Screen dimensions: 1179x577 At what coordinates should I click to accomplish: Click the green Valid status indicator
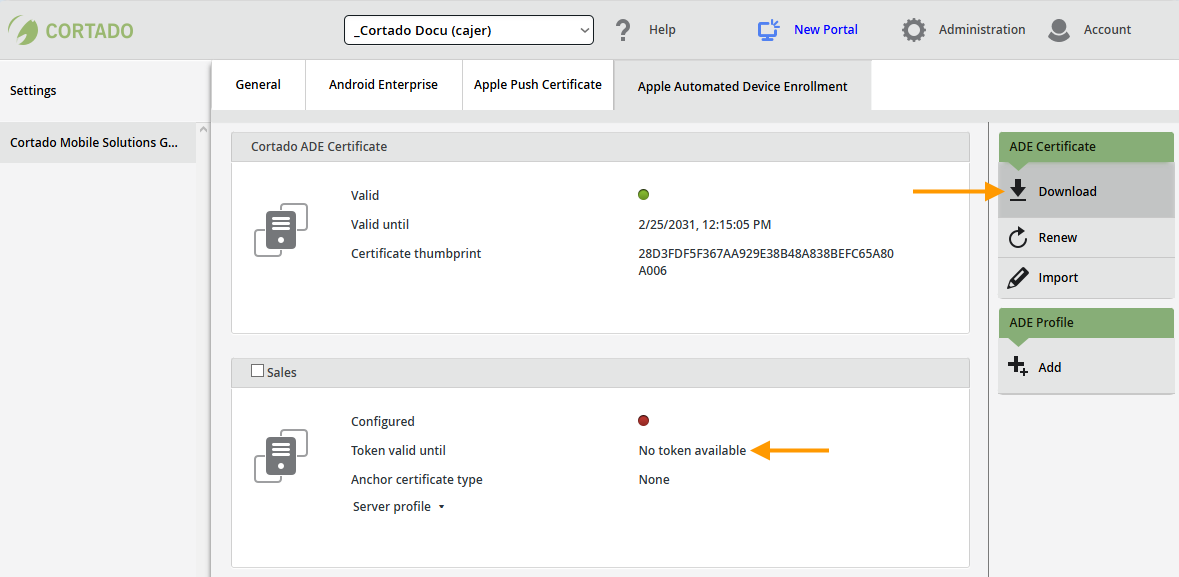[643, 194]
